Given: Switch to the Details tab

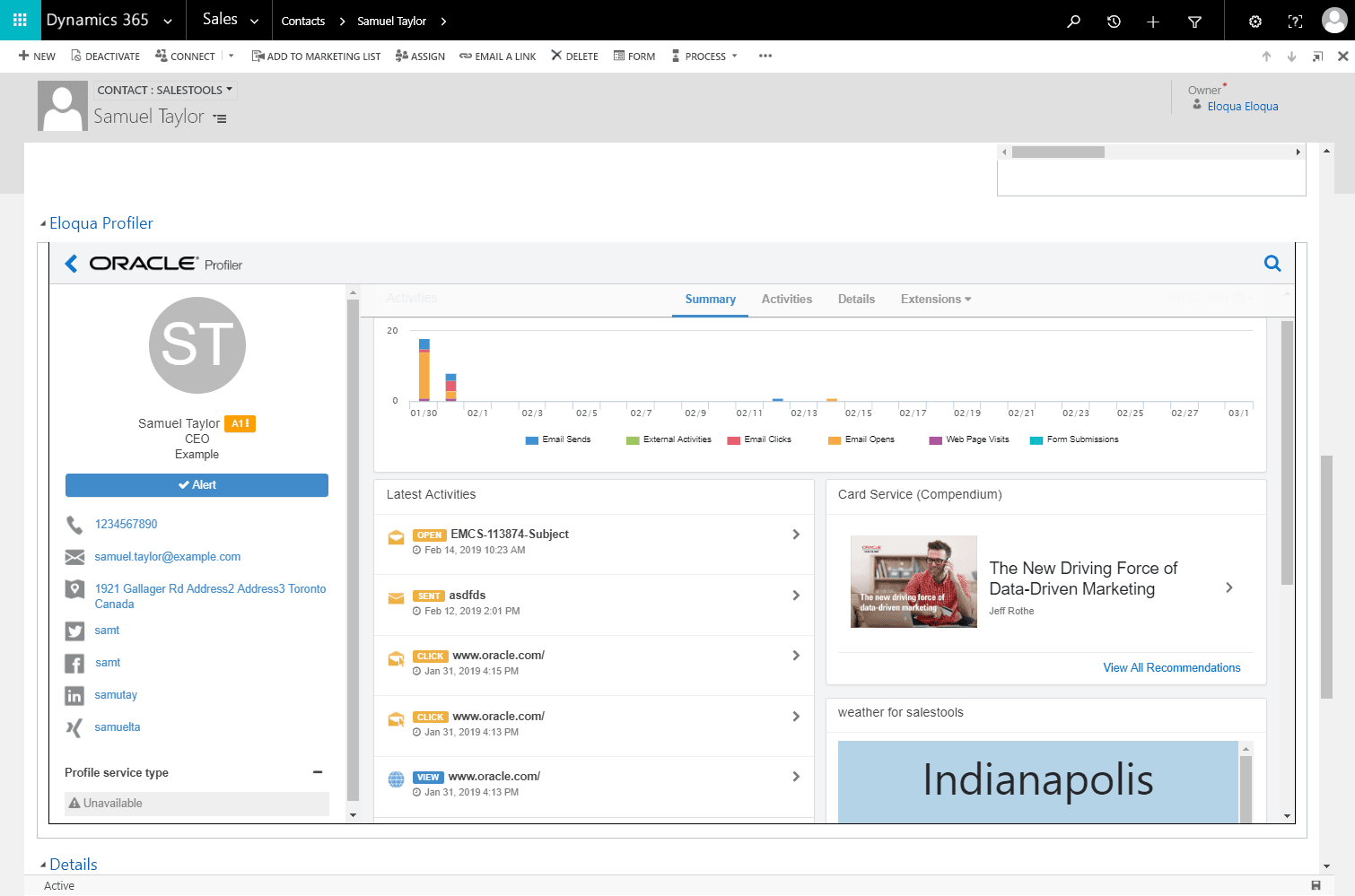Looking at the screenshot, I should (x=856, y=300).
